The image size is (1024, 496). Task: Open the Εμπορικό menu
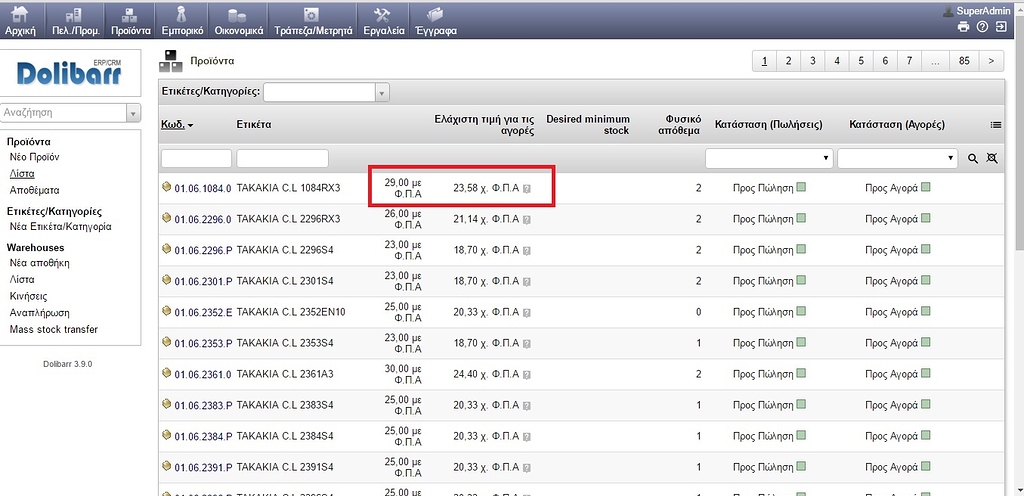pos(182,20)
